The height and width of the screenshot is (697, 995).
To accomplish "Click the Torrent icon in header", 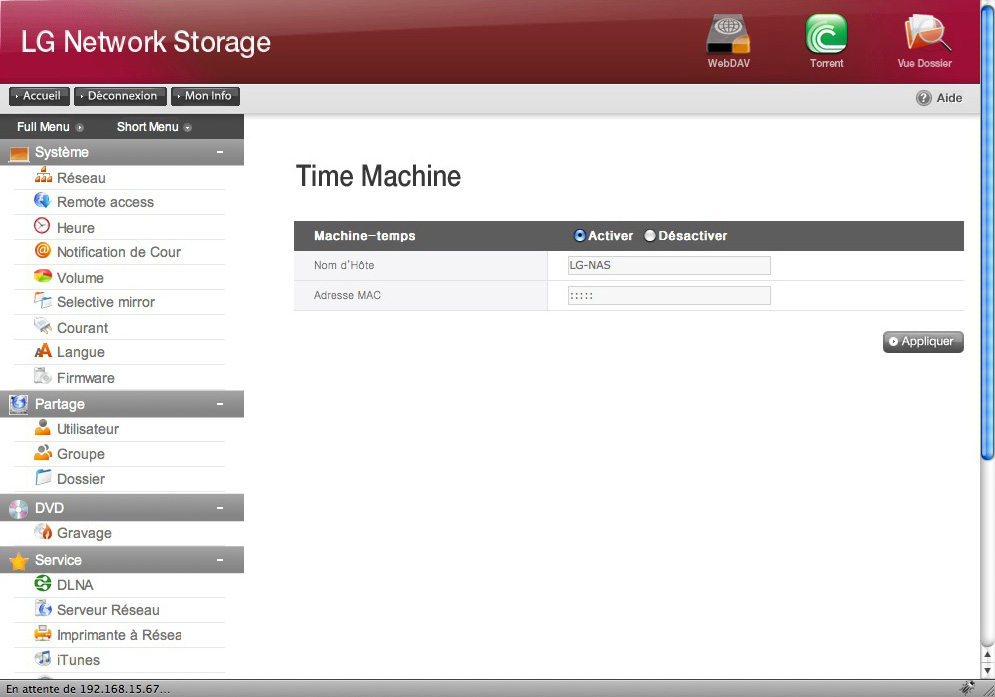I will (826, 35).
